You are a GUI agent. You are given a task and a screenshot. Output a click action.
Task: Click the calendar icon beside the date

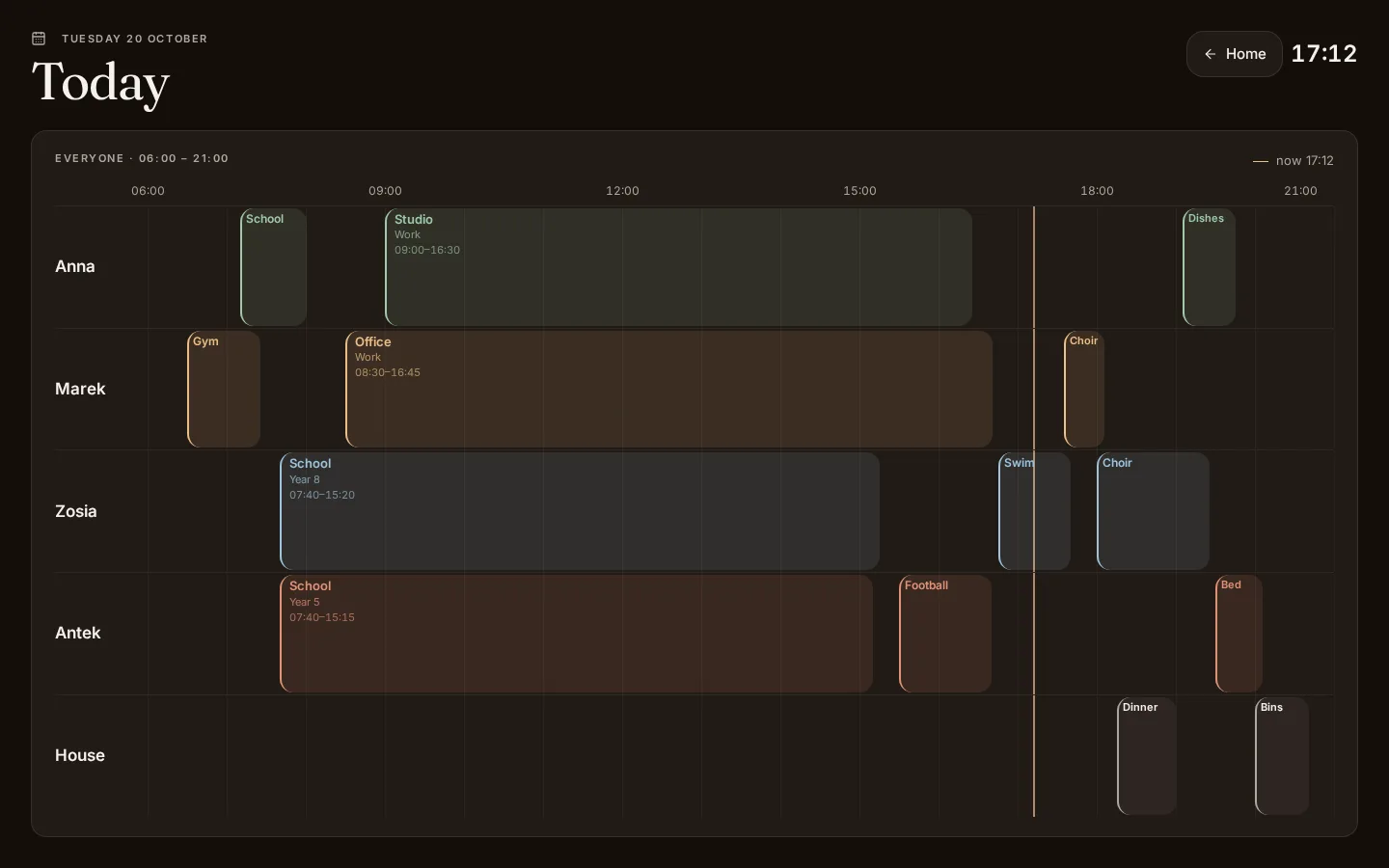point(39,39)
